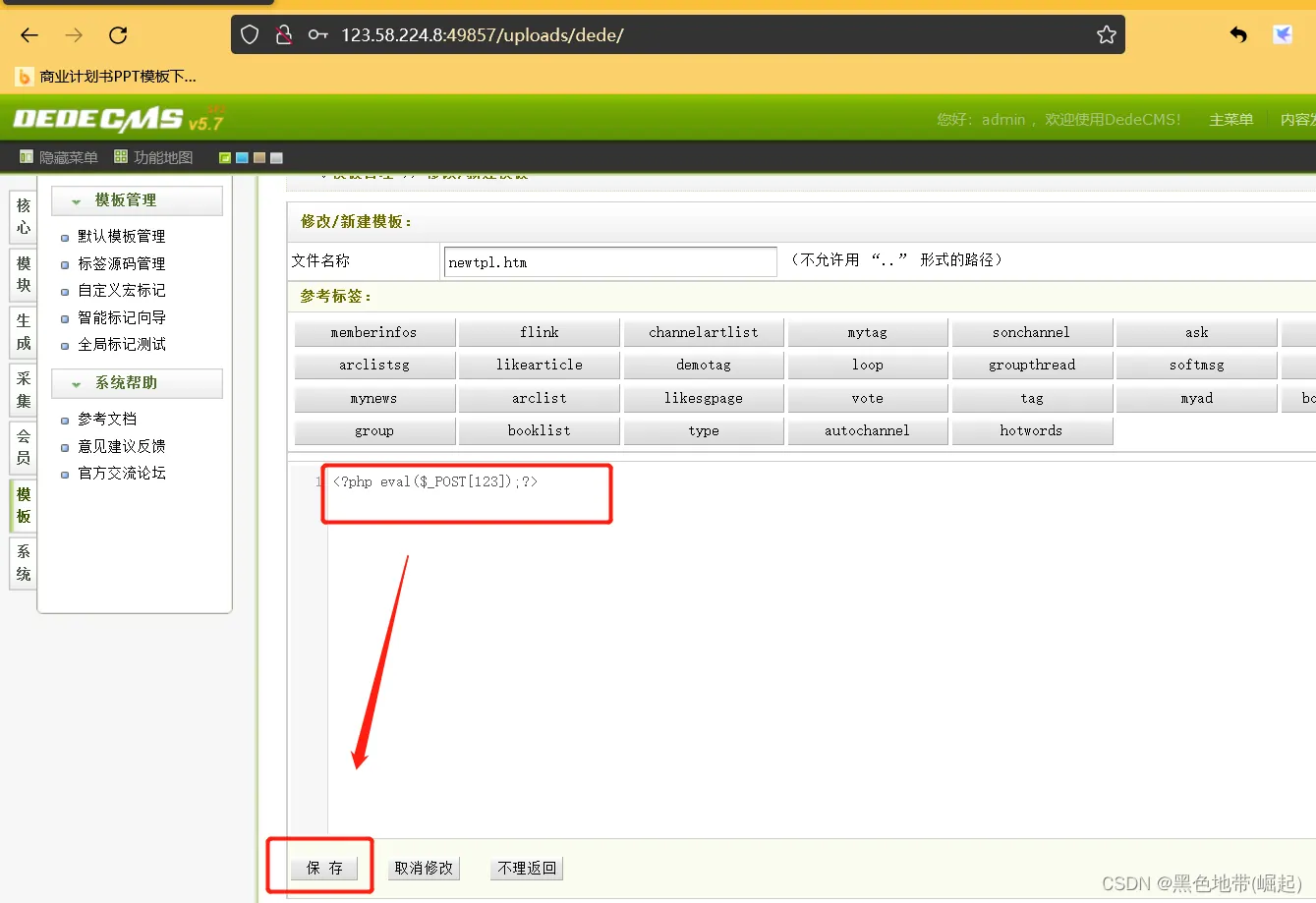Click the DedeCMS v5.7 logo
This screenshot has height=903, width=1316.
(118, 119)
